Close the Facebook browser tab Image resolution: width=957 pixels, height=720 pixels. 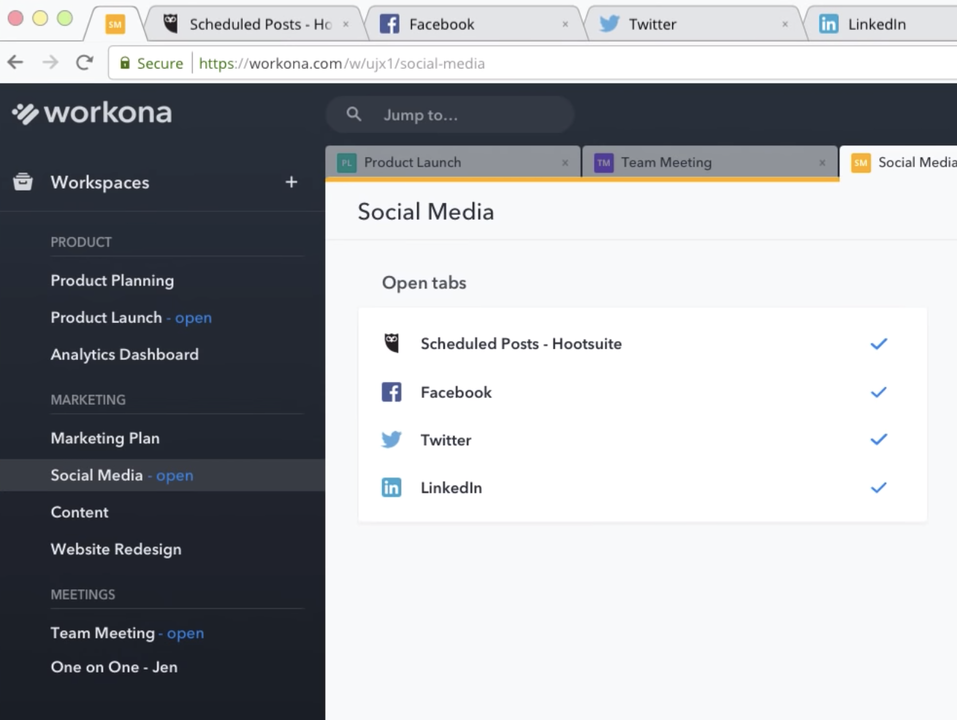pyautogui.click(x=565, y=24)
